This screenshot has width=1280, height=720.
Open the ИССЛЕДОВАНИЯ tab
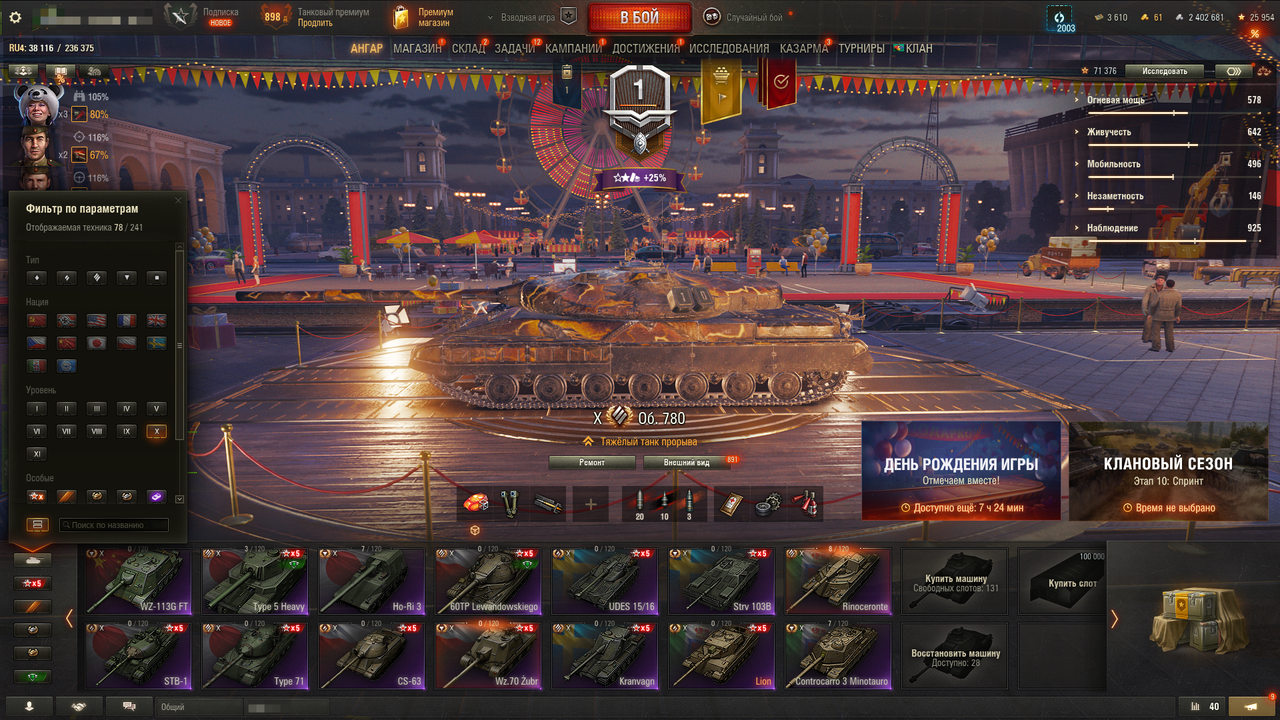coord(729,48)
